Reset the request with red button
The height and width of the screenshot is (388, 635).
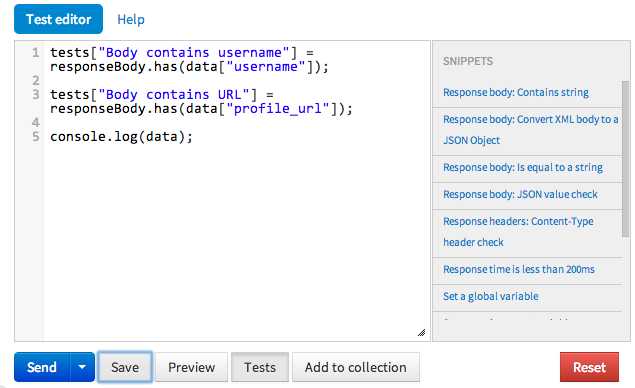(589, 367)
